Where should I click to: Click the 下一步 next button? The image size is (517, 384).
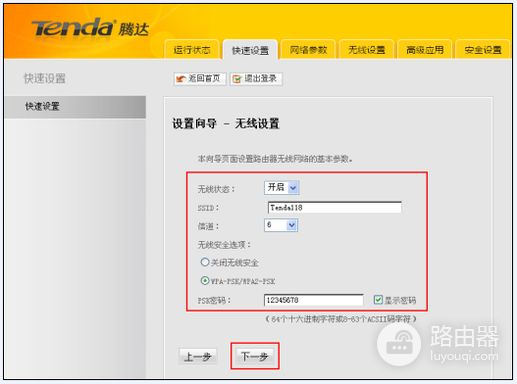[x=254, y=356]
